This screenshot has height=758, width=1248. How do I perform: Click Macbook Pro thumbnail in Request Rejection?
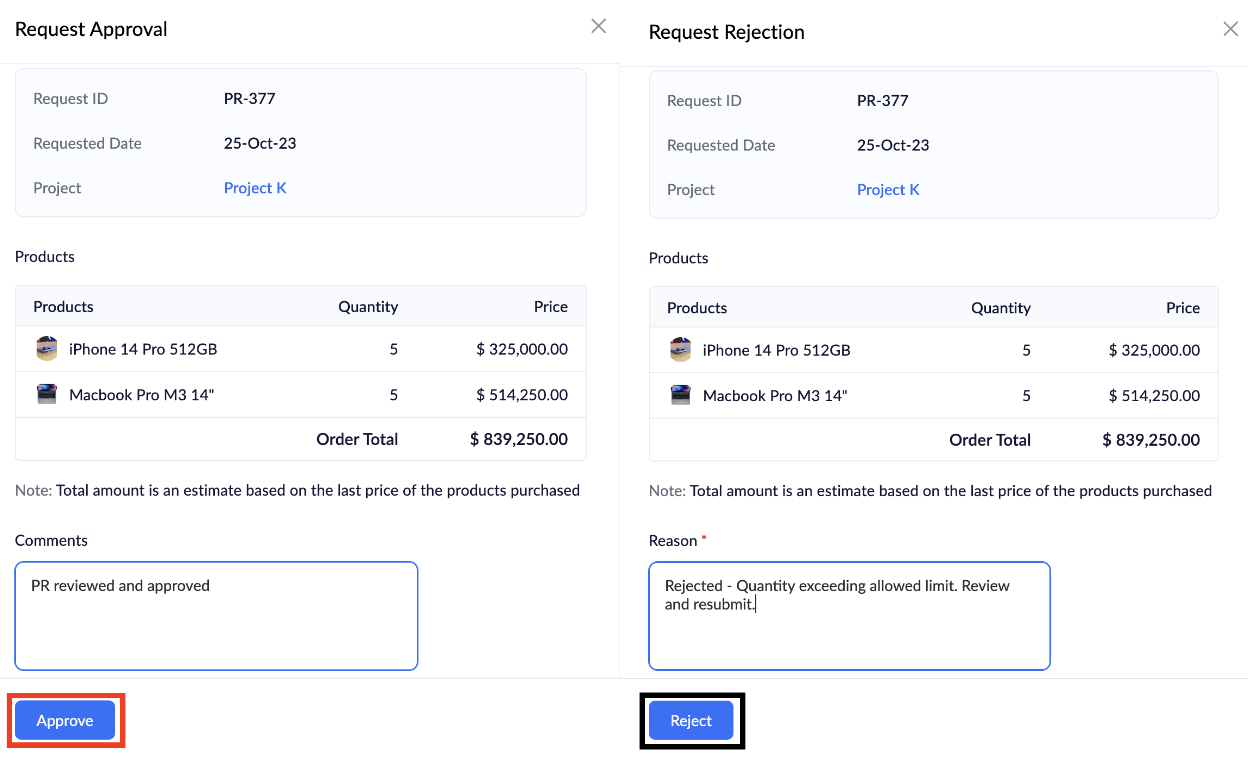(680, 395)
